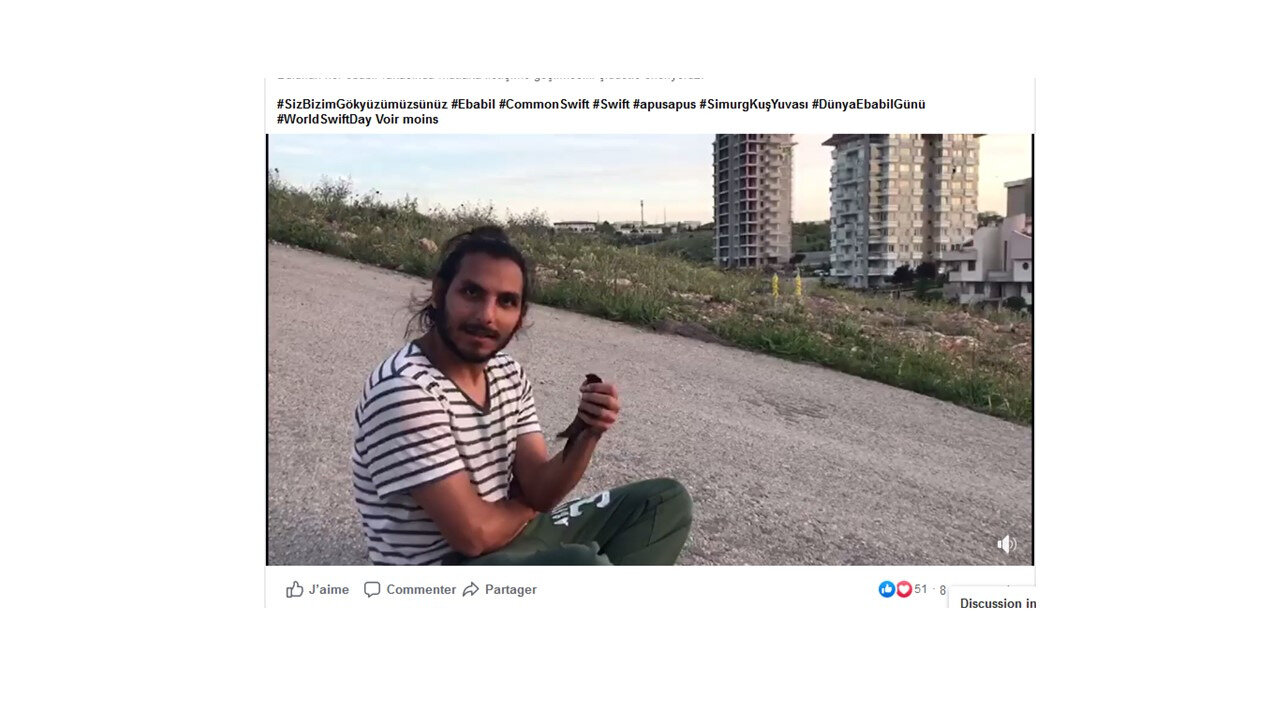Open hashtag #CommonSwift
The height and width of the screenshot is (720, 1280).
[x=544, y=104]
